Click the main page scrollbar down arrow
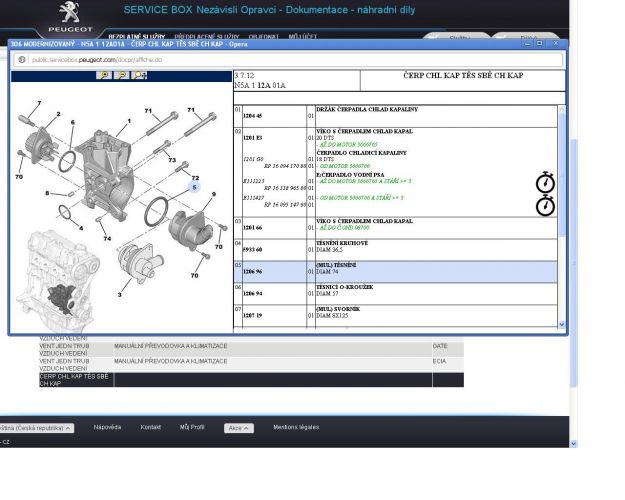Viewport: 625px width, 500px height. click(x=574, y=443)
